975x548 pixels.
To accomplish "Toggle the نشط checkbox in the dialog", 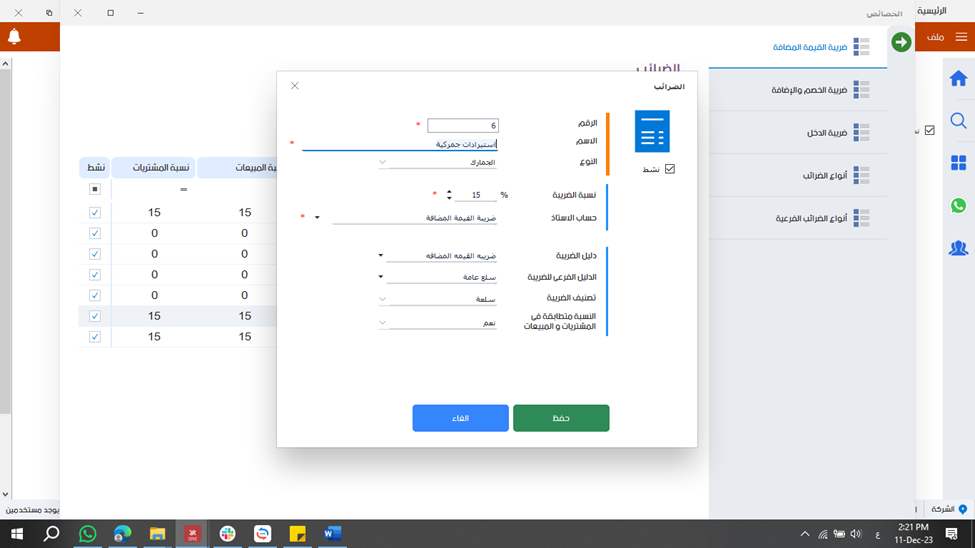I will click(670, 169).
